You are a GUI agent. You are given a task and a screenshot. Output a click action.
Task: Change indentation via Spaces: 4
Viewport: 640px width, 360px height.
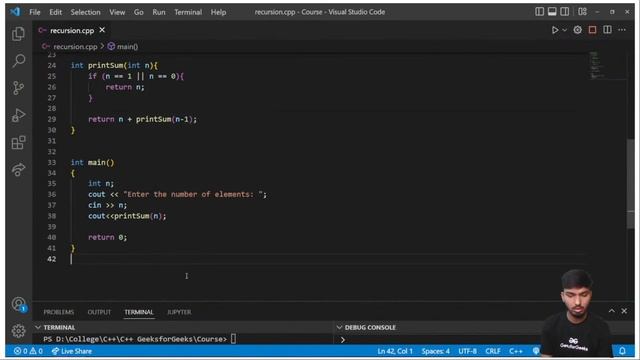(x=436, y=351)
